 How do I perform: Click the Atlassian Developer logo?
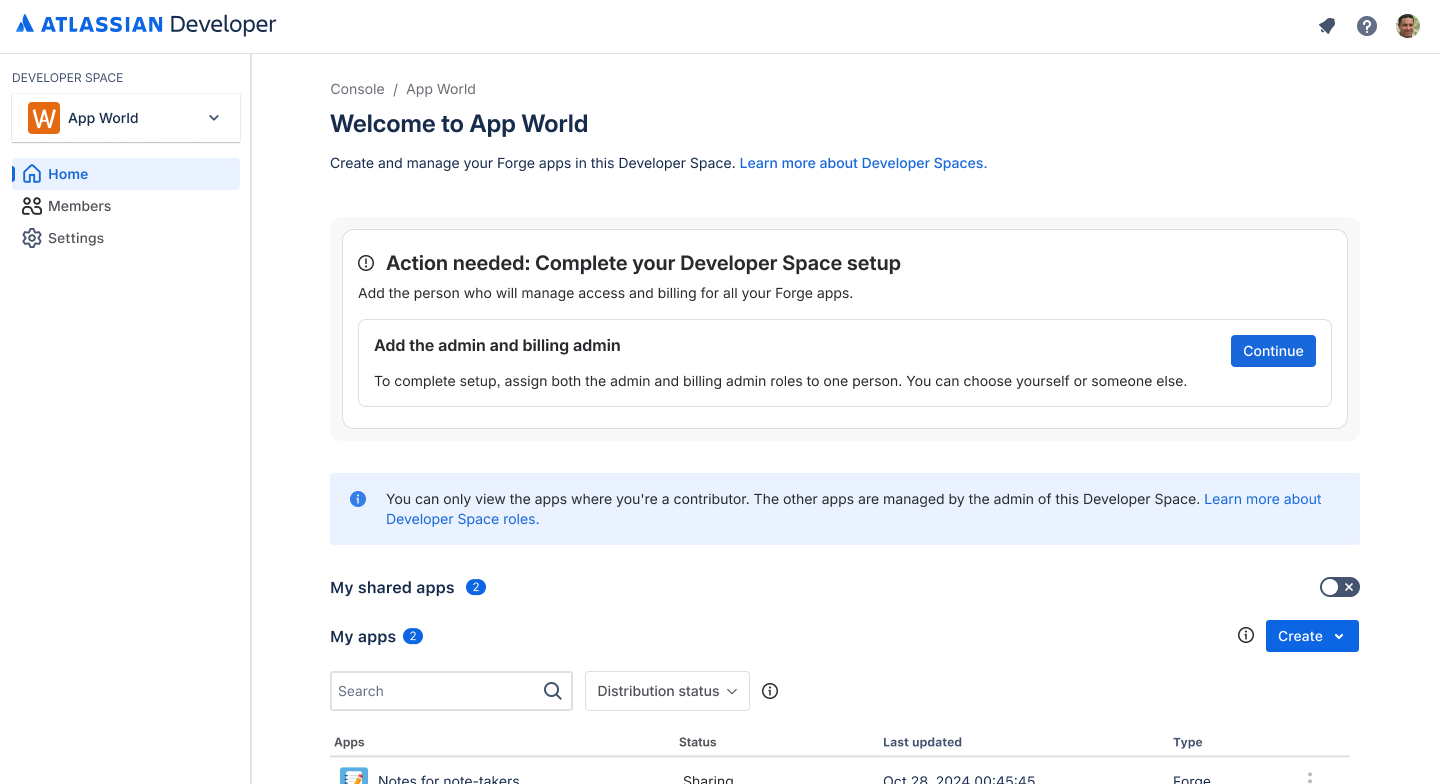[x=146, y=25]
